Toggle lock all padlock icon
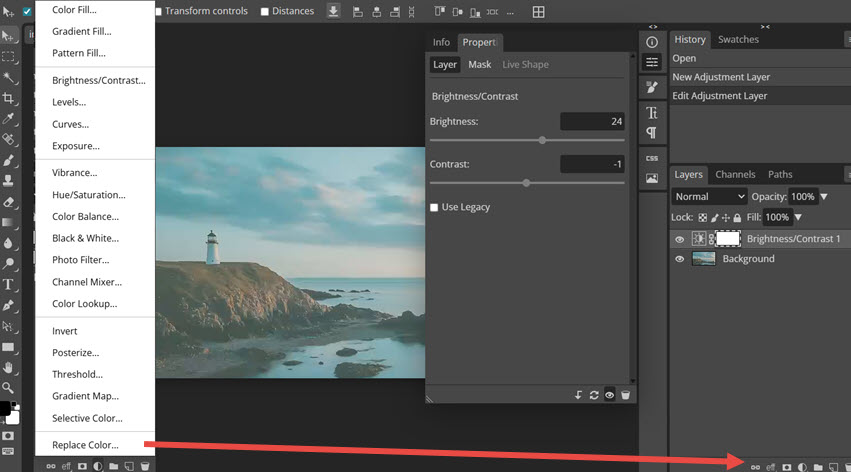851x472 pixels. coord(737,218)
